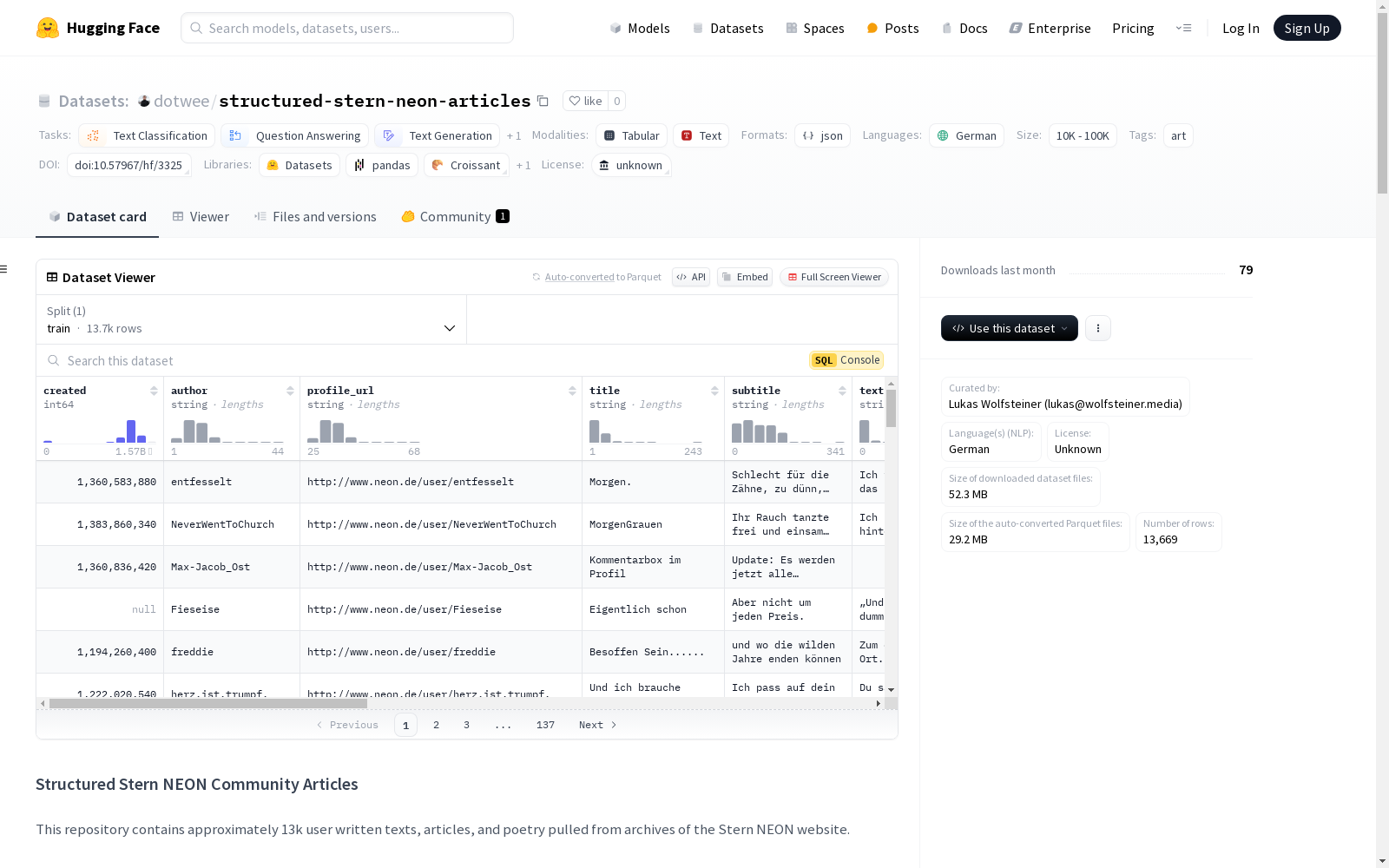Open the left sidebar table of contents icon

click(4, 269)
